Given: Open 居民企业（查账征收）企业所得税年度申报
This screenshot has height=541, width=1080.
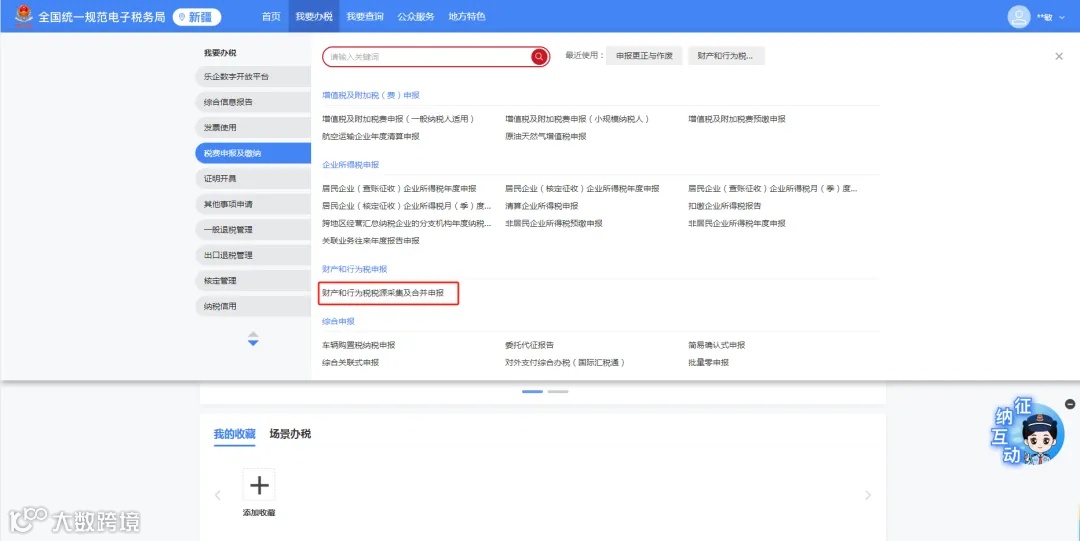Looking at the screenshot, I should tap(399, 188).
